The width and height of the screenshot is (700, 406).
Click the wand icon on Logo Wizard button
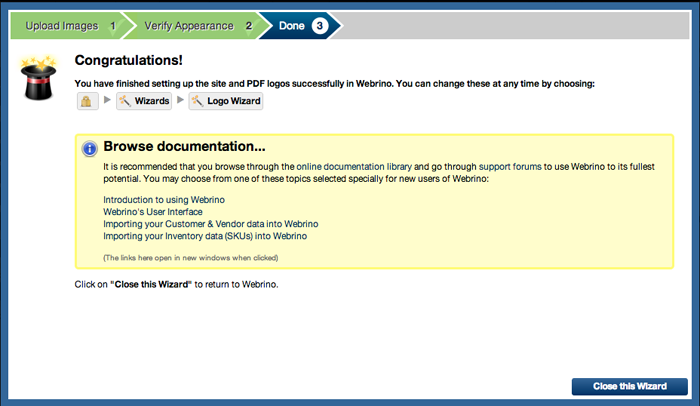tap(198, 101)
